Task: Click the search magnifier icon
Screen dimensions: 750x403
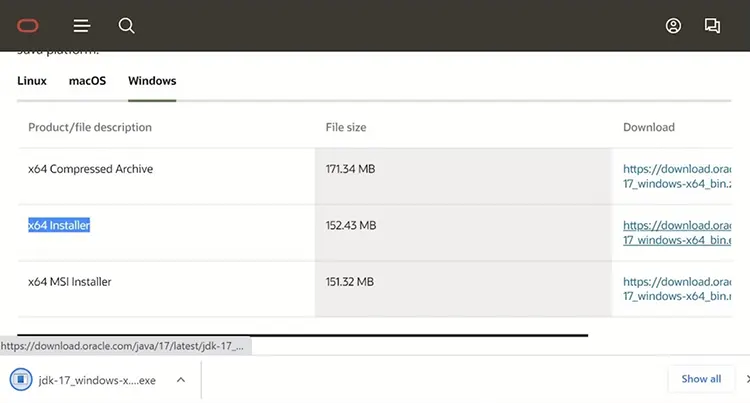Action: pyautogui.click(x=126, y=26)
